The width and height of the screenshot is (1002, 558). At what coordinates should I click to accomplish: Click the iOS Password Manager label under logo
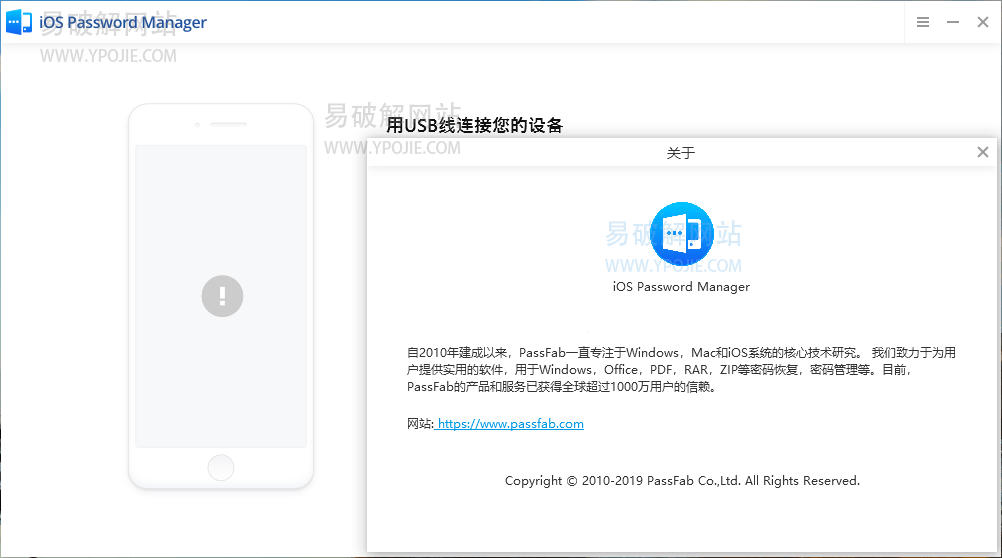[681, 287]
